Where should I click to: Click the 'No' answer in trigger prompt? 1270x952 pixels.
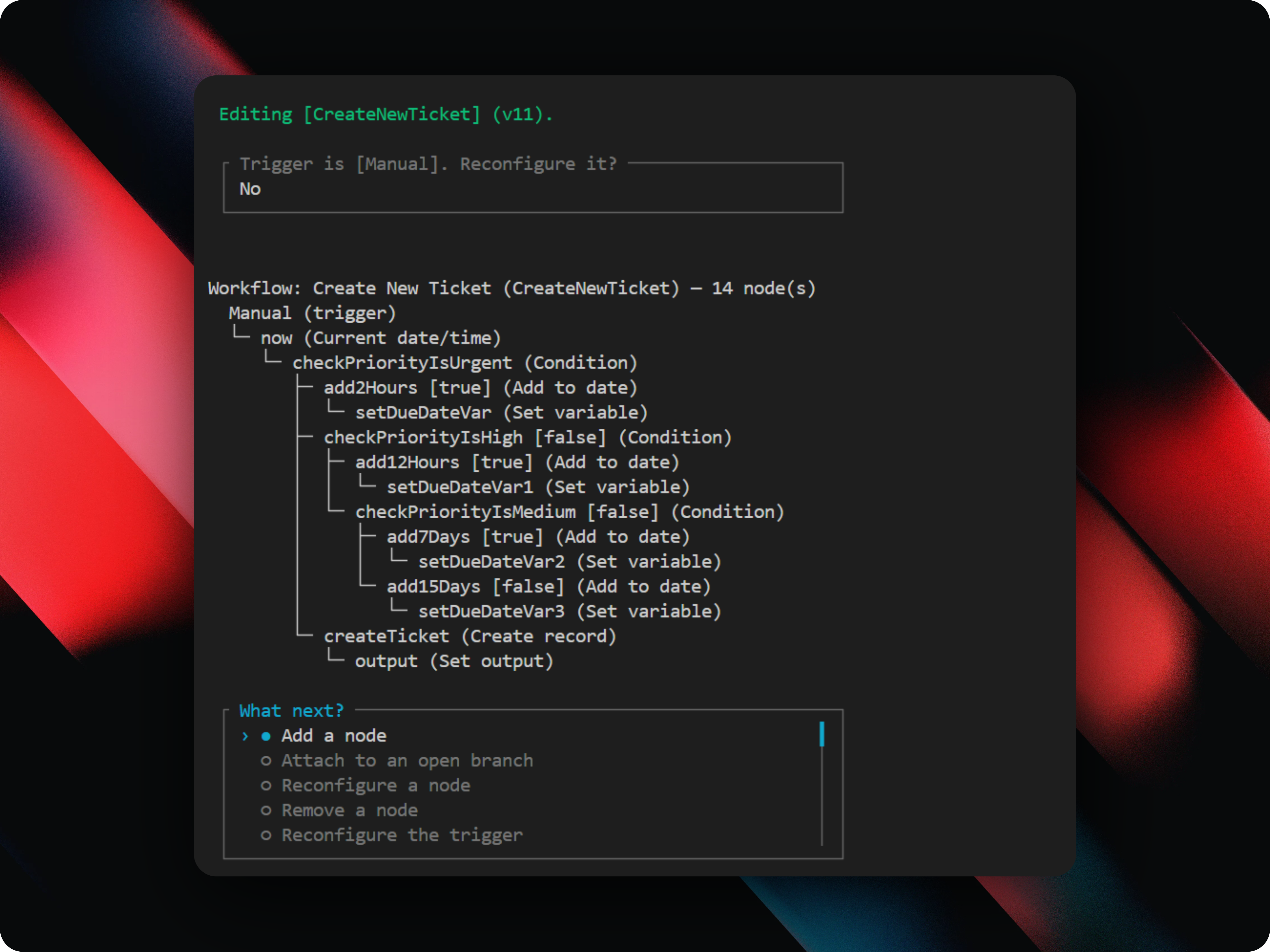(x=250, y=189)
